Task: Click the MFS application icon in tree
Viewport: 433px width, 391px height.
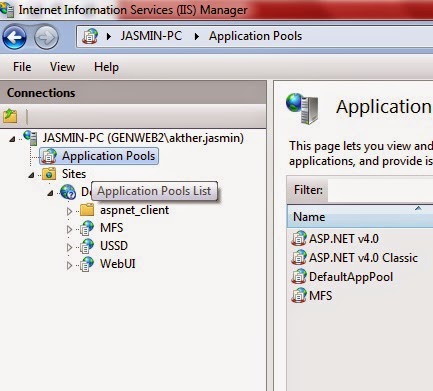Action: pos(87,228)
